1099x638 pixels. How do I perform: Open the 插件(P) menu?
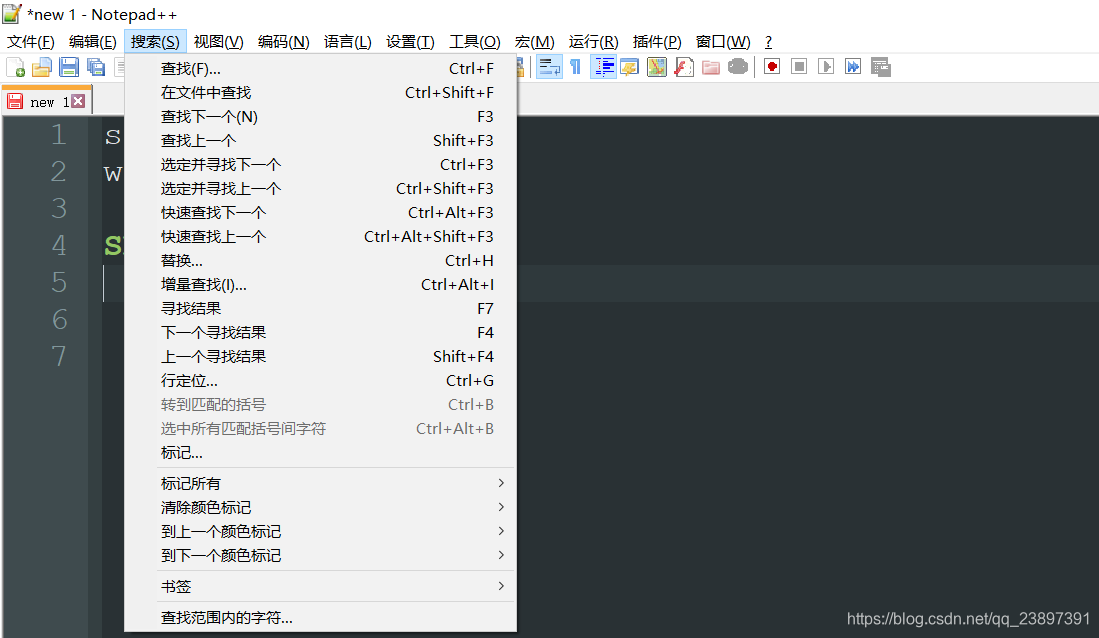point(657,42)
